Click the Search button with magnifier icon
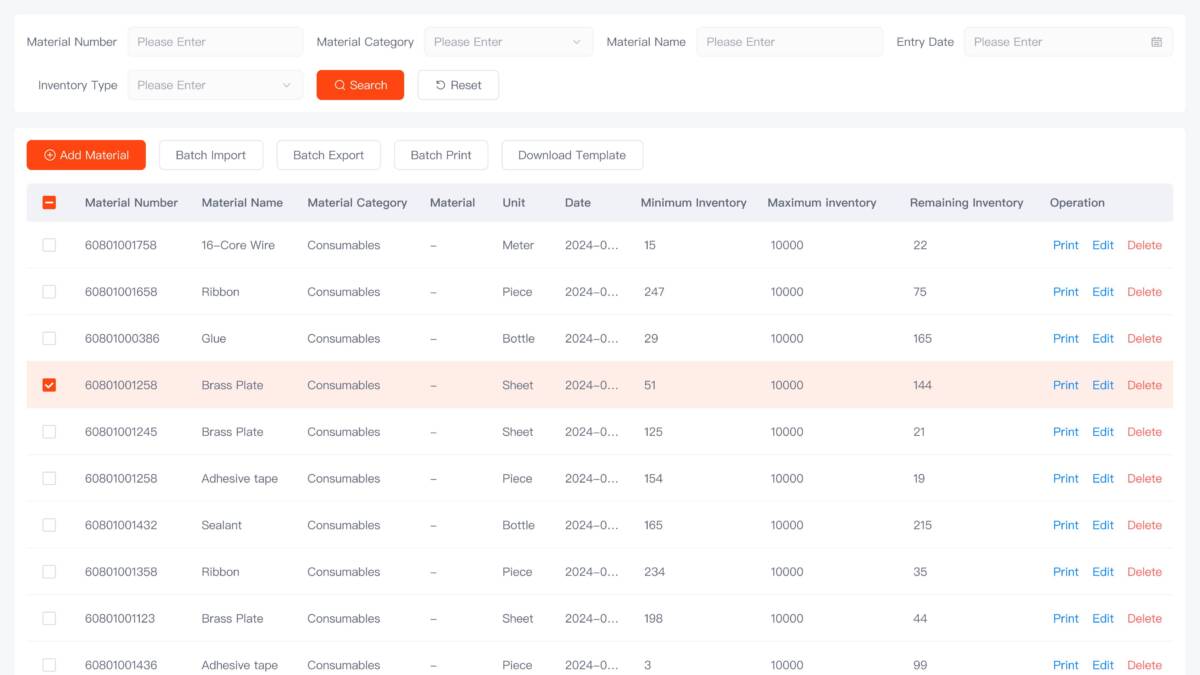The height and width of the screenshot is (675, 1200). [x=360, y=85]
